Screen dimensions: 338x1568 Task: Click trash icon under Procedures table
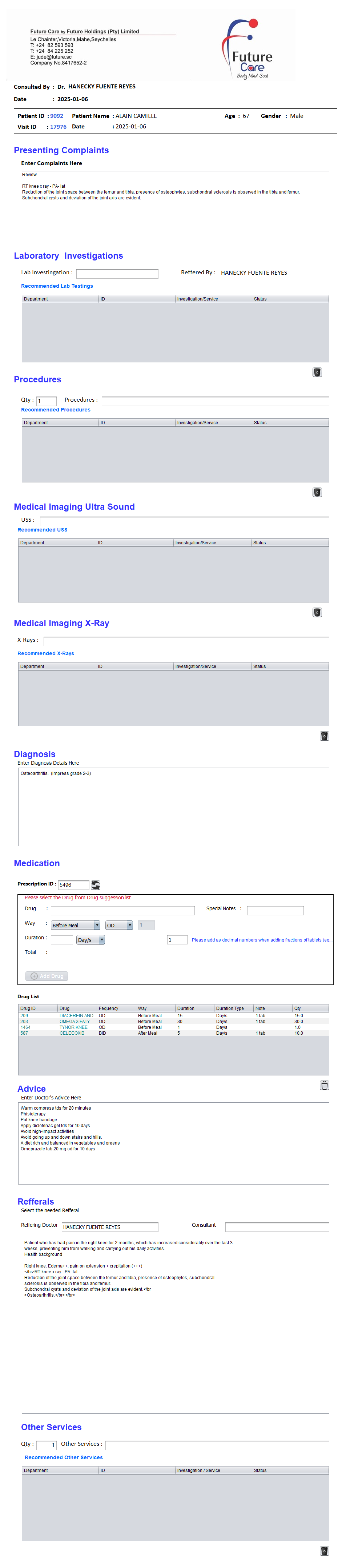(317, 492)
